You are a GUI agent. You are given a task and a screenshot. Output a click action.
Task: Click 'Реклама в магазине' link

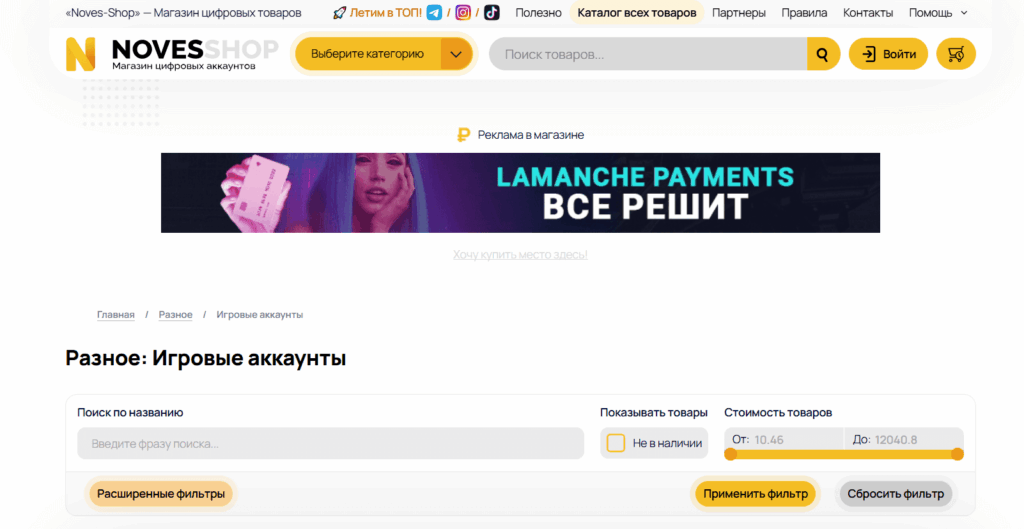click(531, 135)
